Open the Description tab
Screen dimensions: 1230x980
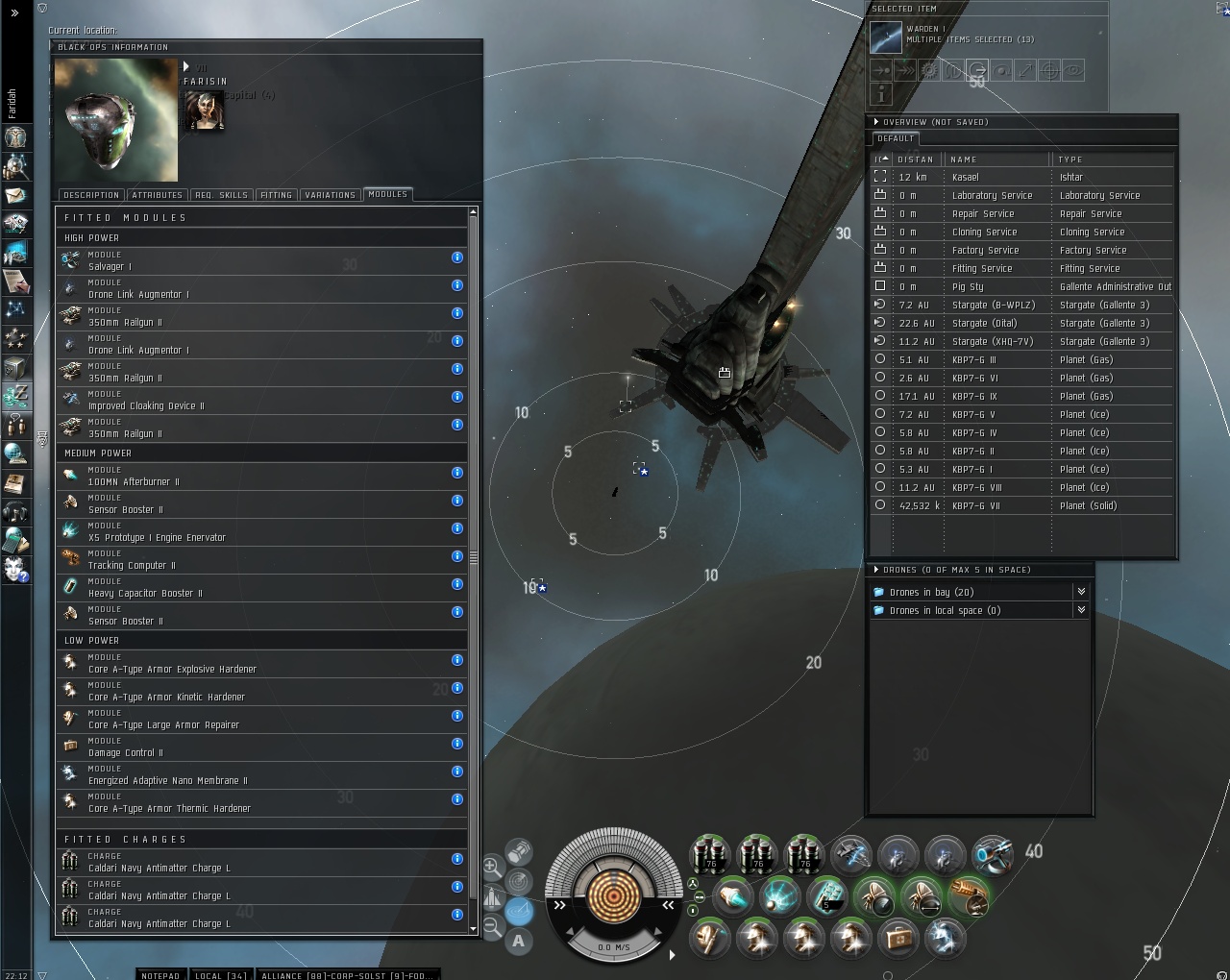coord(91,195)
